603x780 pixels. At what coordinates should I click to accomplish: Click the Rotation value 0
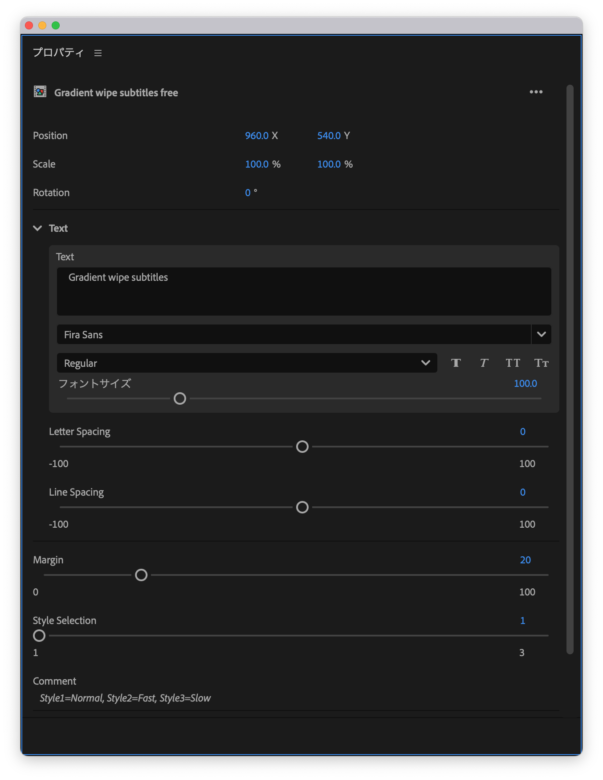[248, 193]
